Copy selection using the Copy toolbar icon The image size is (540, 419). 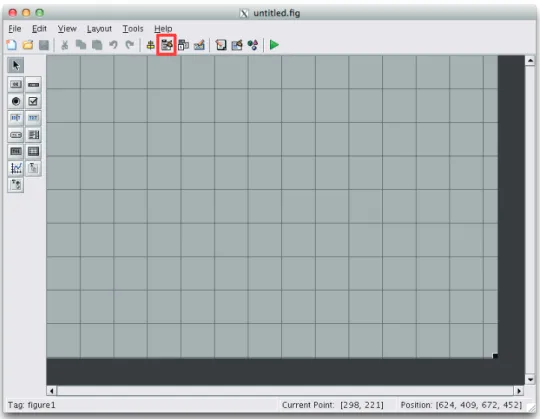[81, 45]
